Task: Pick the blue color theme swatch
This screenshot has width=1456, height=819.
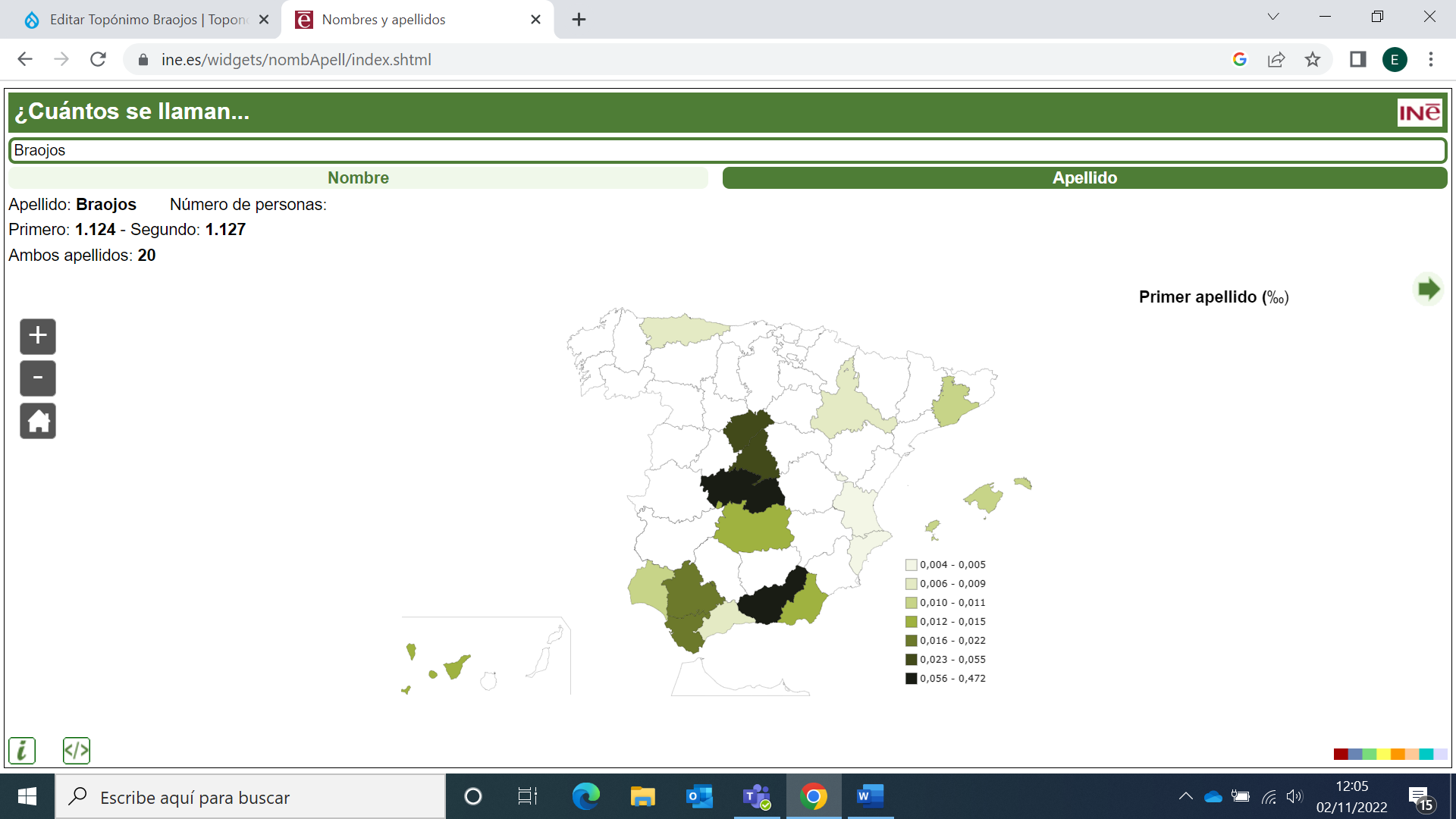Action: [x=1355, y=754]
